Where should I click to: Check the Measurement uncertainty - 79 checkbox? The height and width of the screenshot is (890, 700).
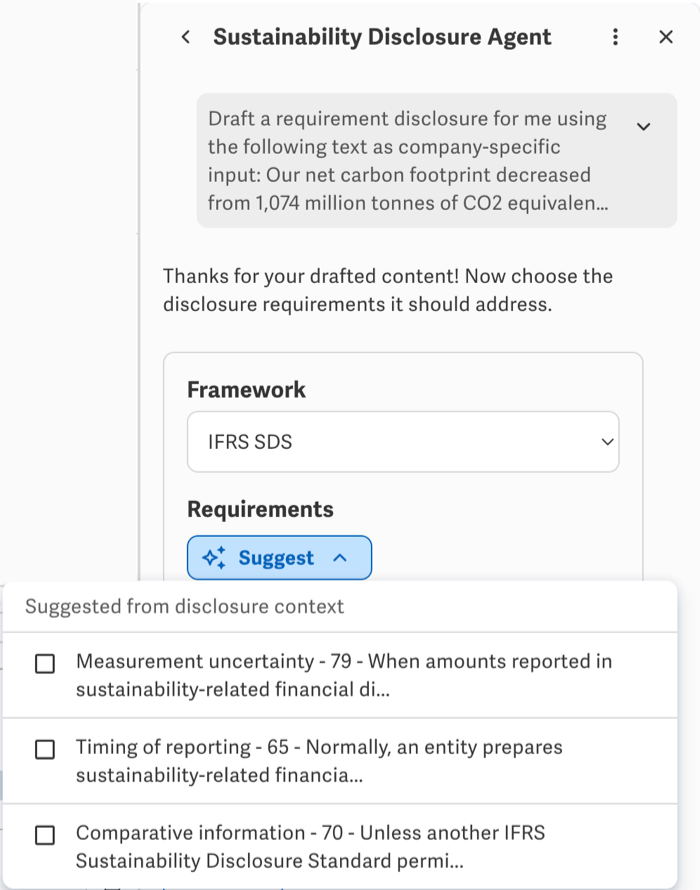tap(45, 664)
